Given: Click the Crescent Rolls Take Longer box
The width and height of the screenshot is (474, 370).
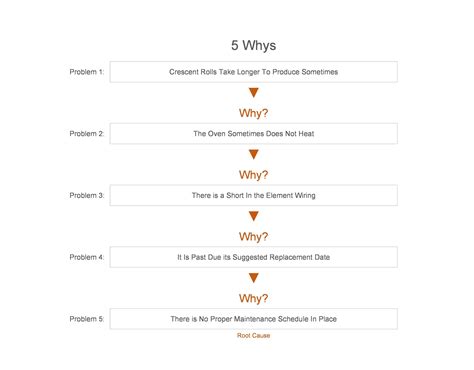Looking at the screenshot, I should point(254,72).
